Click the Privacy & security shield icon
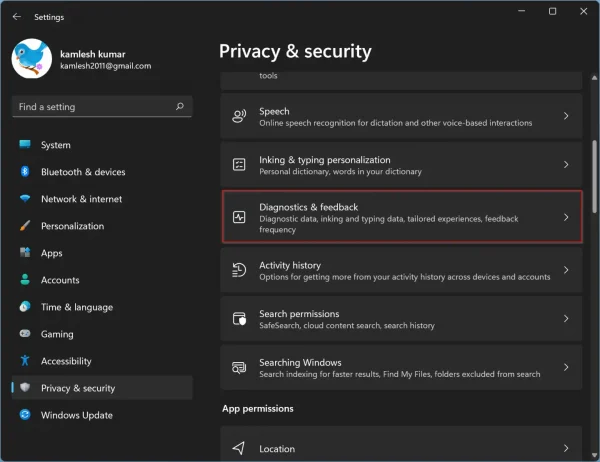This screenshot has width=600, height=462. [x=25, y=387]
